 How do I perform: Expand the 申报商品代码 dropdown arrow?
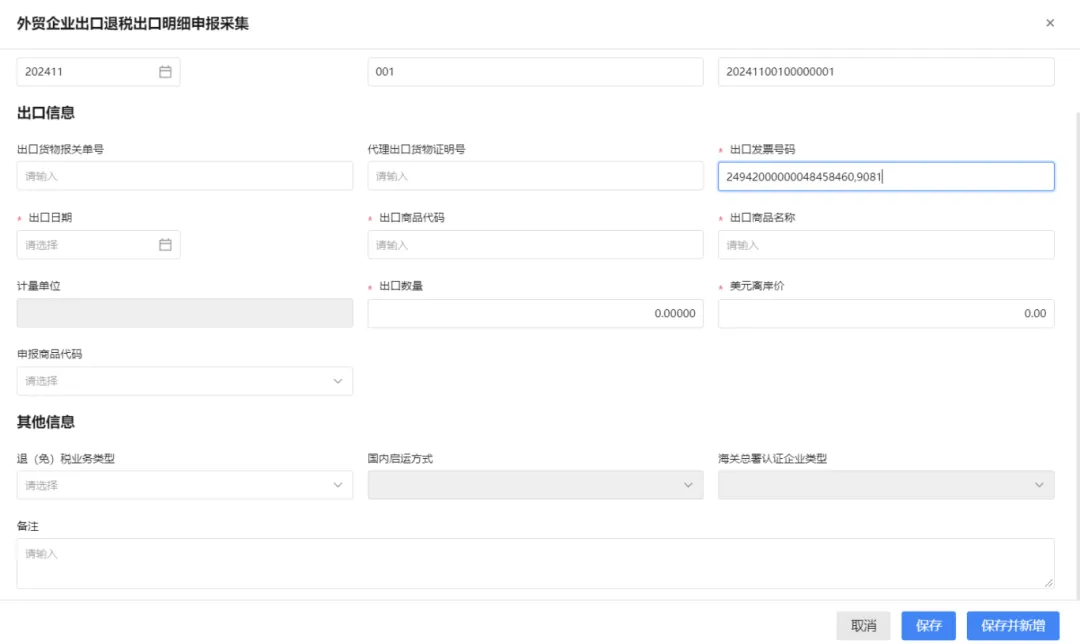(x=338, y=381)
